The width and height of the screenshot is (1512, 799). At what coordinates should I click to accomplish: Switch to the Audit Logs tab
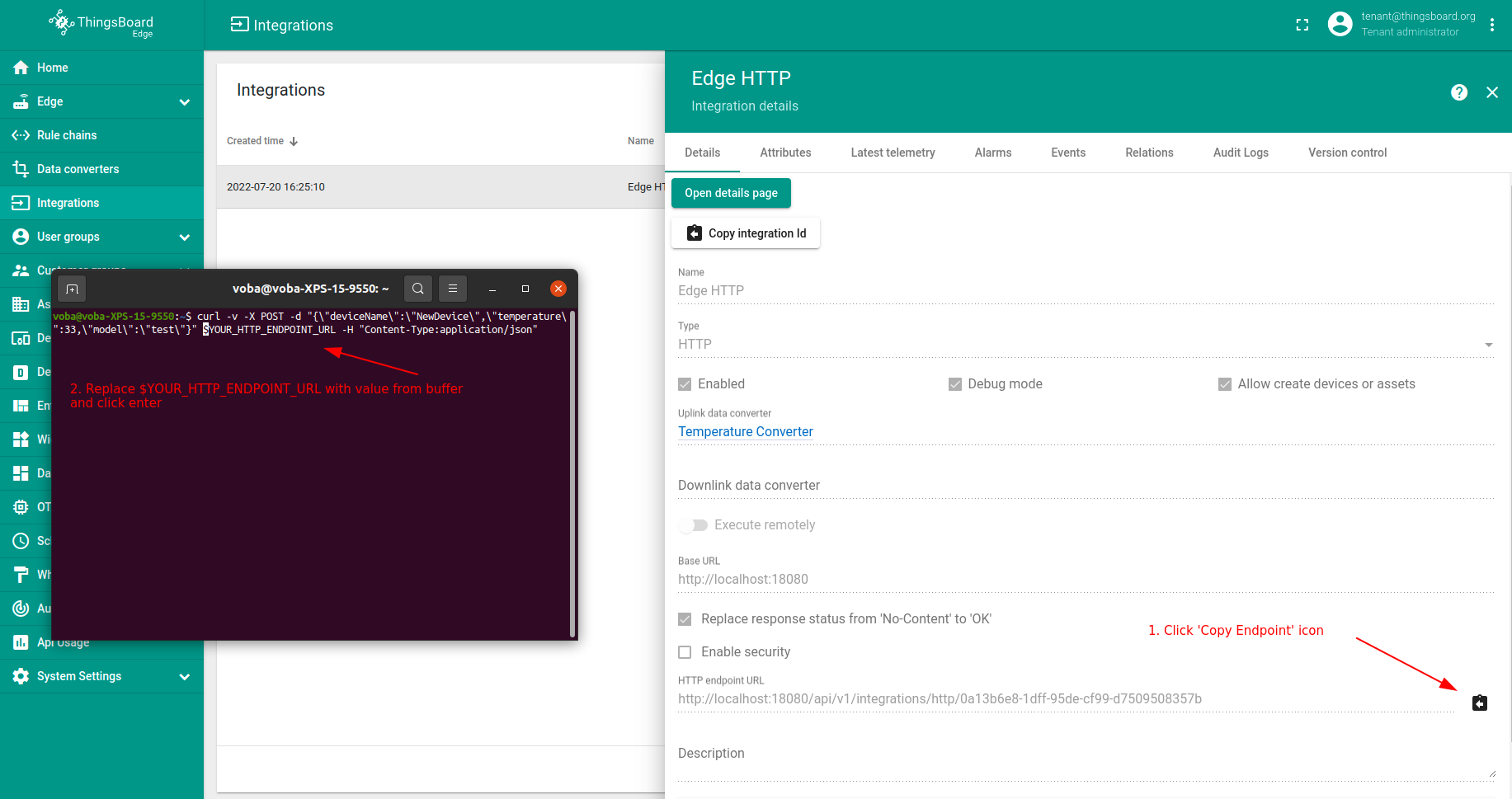1241,153
